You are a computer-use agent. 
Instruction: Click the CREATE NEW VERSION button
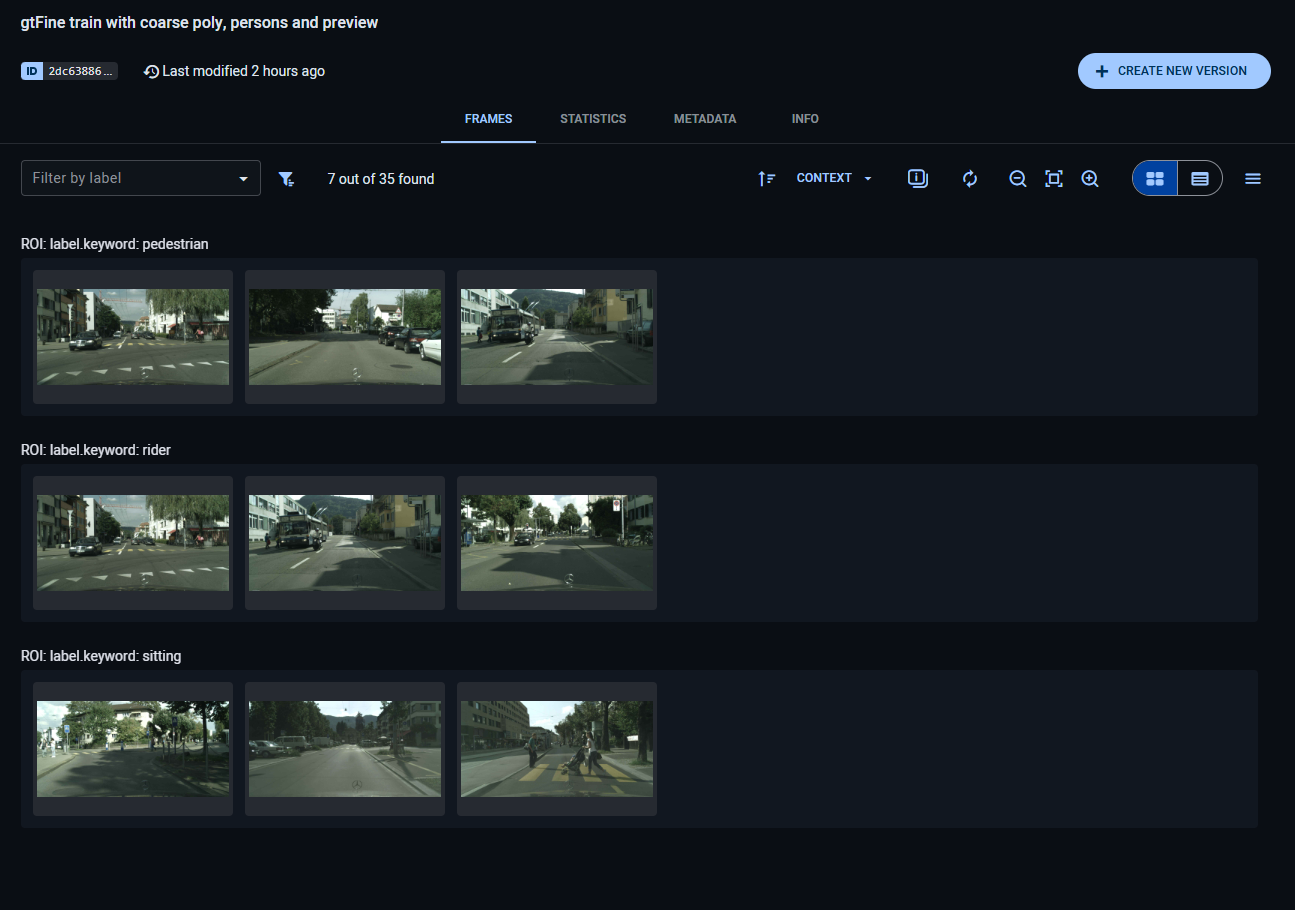(1173, 71)
